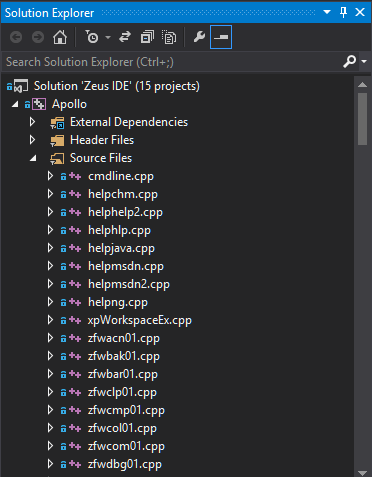372x477 pixels.
Task: Select External Dependencies label
Action: 129,122
